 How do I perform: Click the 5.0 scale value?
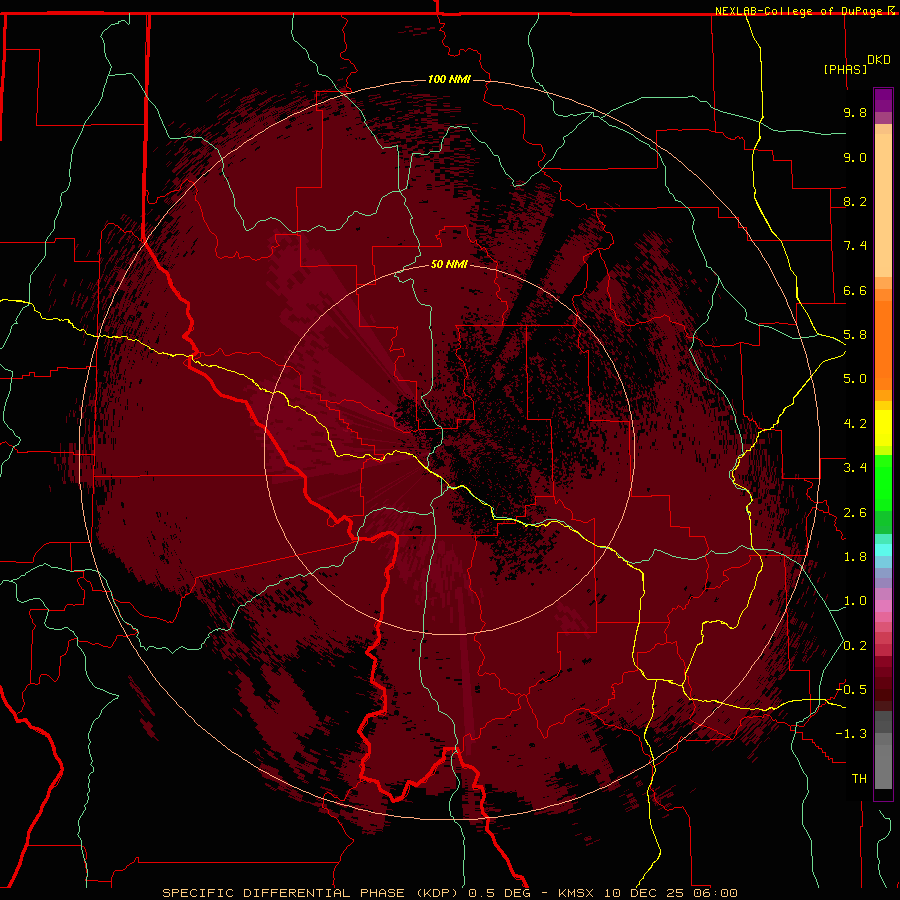[855, 379]
